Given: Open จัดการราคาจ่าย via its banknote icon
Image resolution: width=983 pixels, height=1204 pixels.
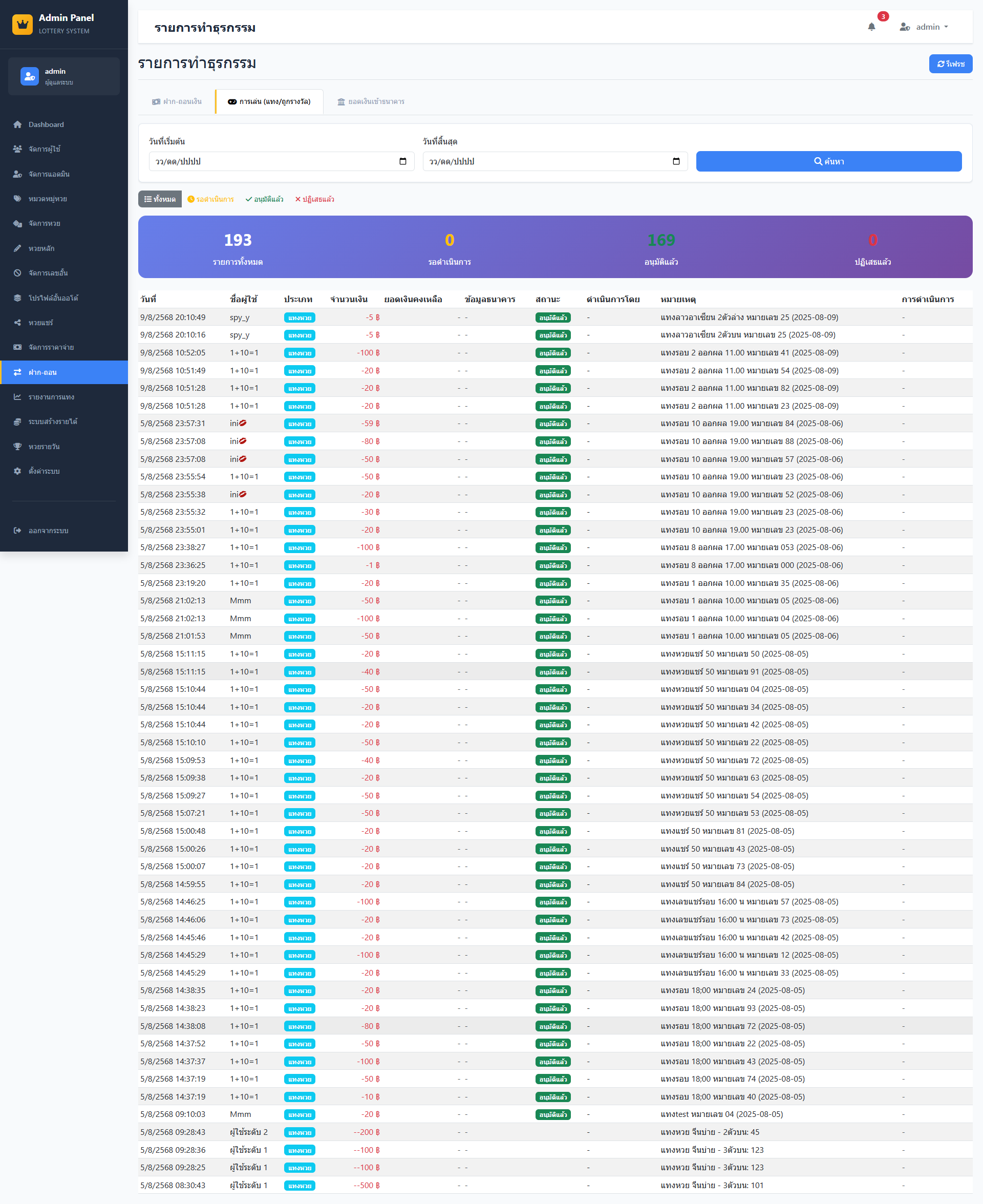Looking at the screenshot, I should tap(17, 347).
